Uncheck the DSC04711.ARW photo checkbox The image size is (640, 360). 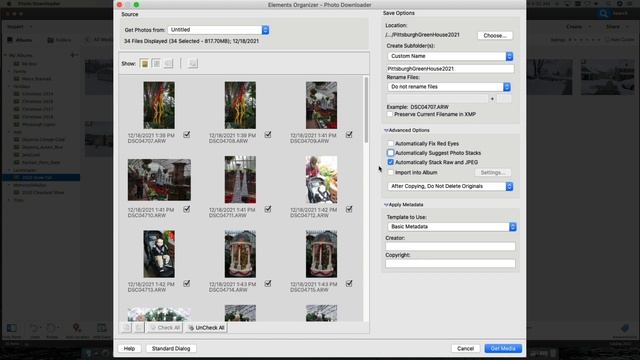pos(268,209)
